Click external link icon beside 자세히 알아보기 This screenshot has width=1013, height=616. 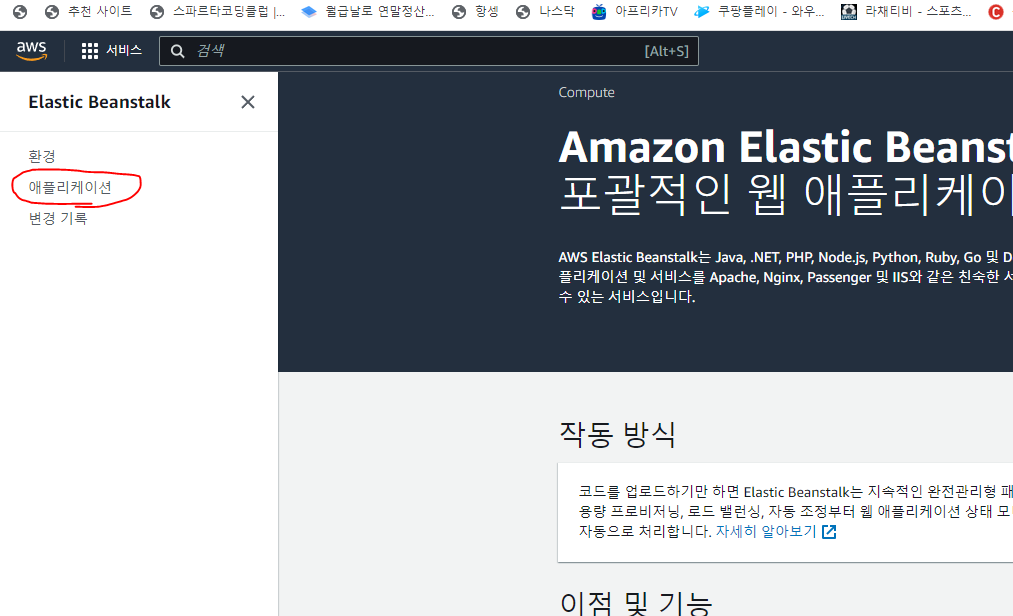point(829,531)
